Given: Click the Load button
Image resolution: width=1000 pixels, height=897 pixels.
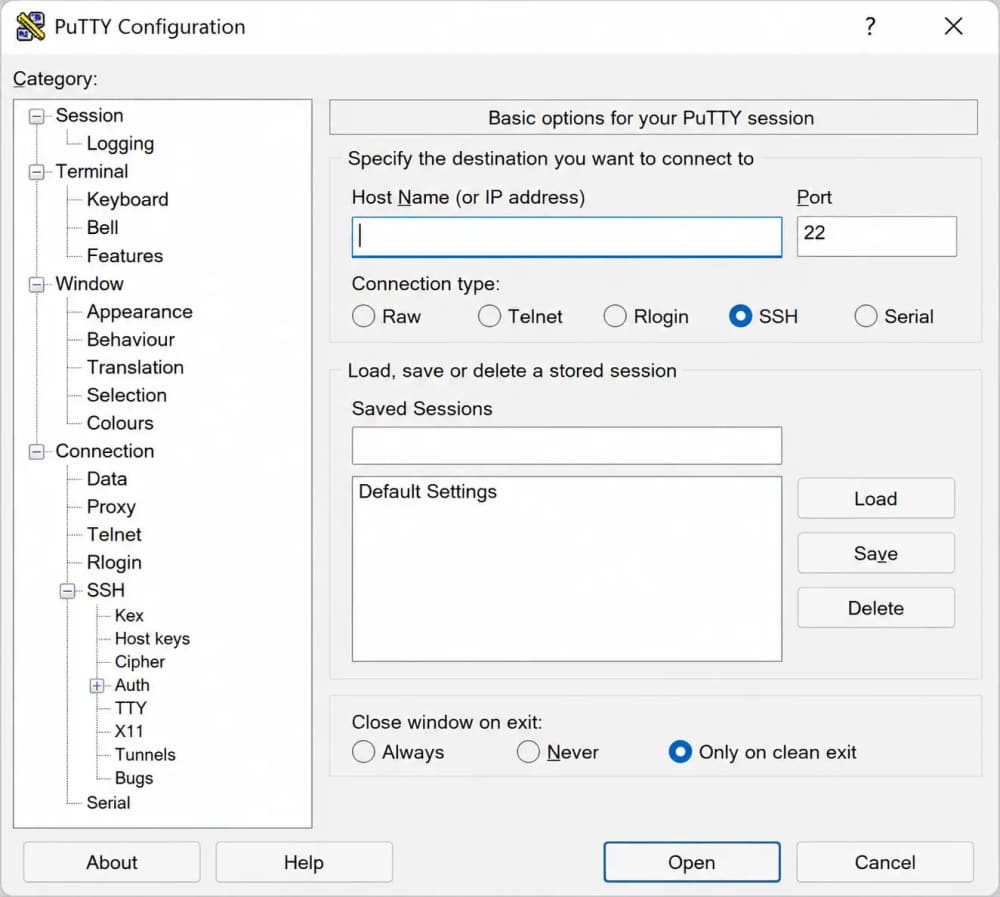Looking at the screenshot, I should click(x=876, y=498).
